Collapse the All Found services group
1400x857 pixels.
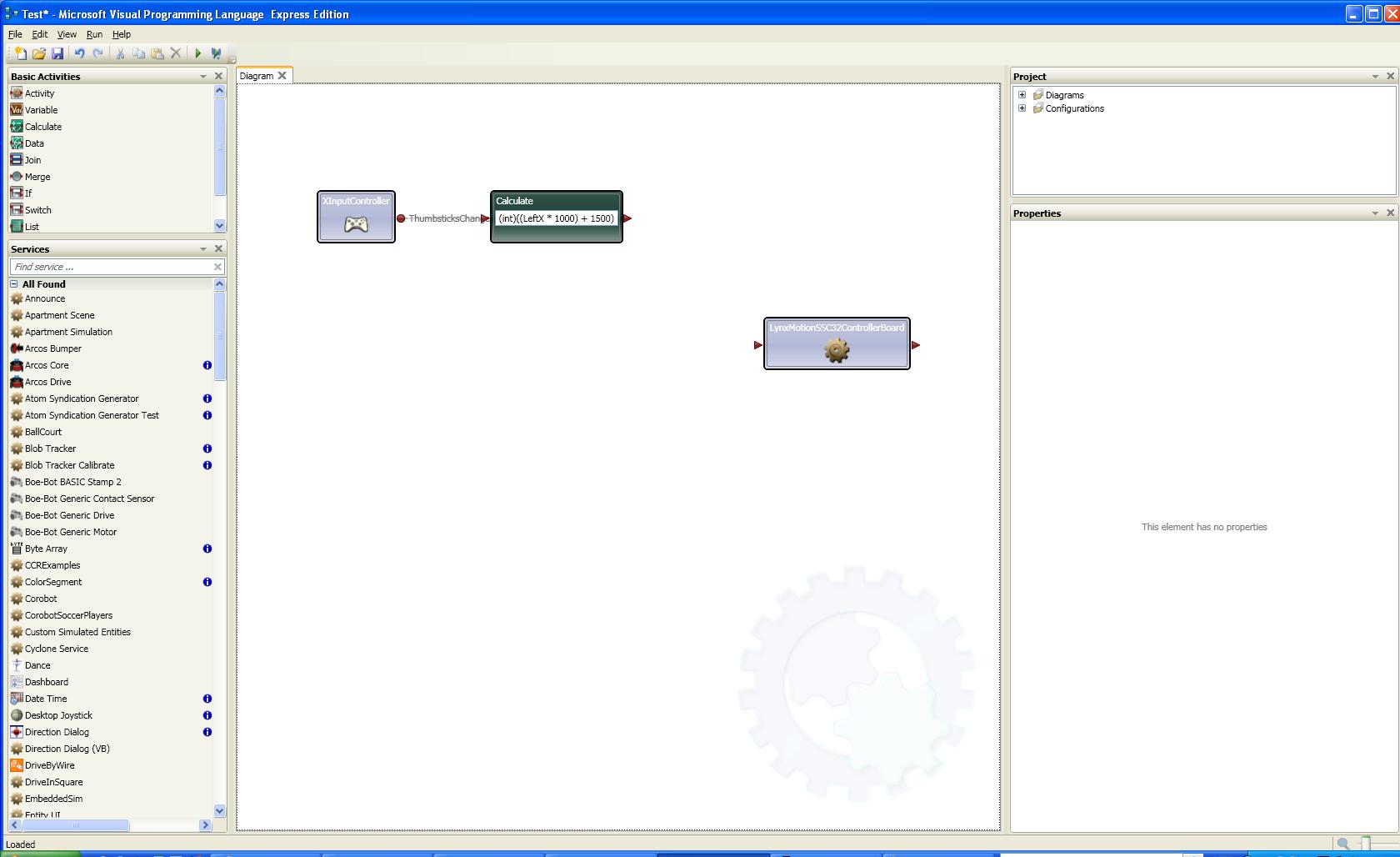tap(14, 284)
